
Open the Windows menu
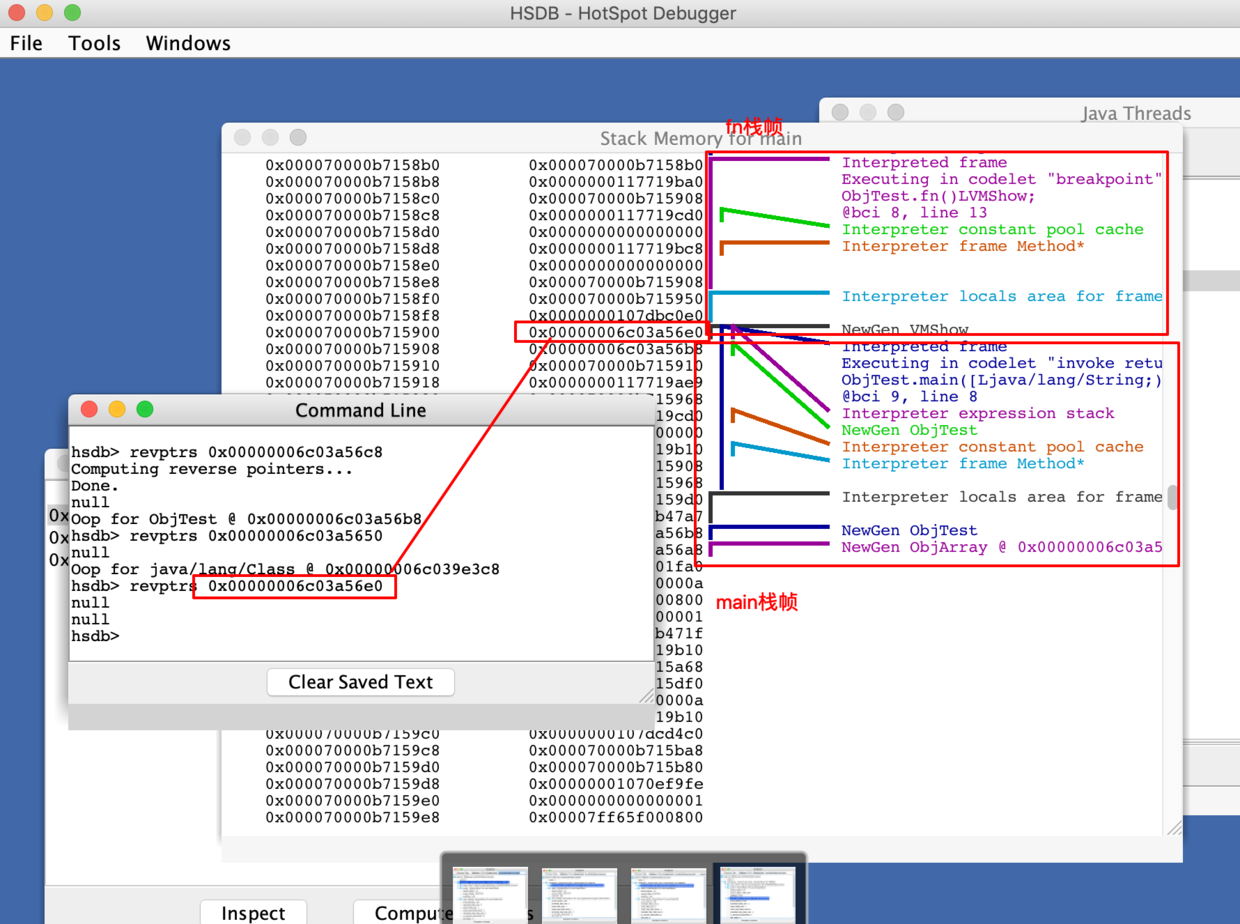click(188, 43)
